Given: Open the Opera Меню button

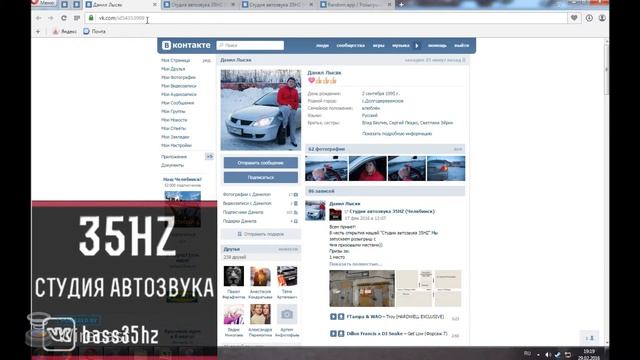Looking at the screenshot, I should (x=44, y=3).
